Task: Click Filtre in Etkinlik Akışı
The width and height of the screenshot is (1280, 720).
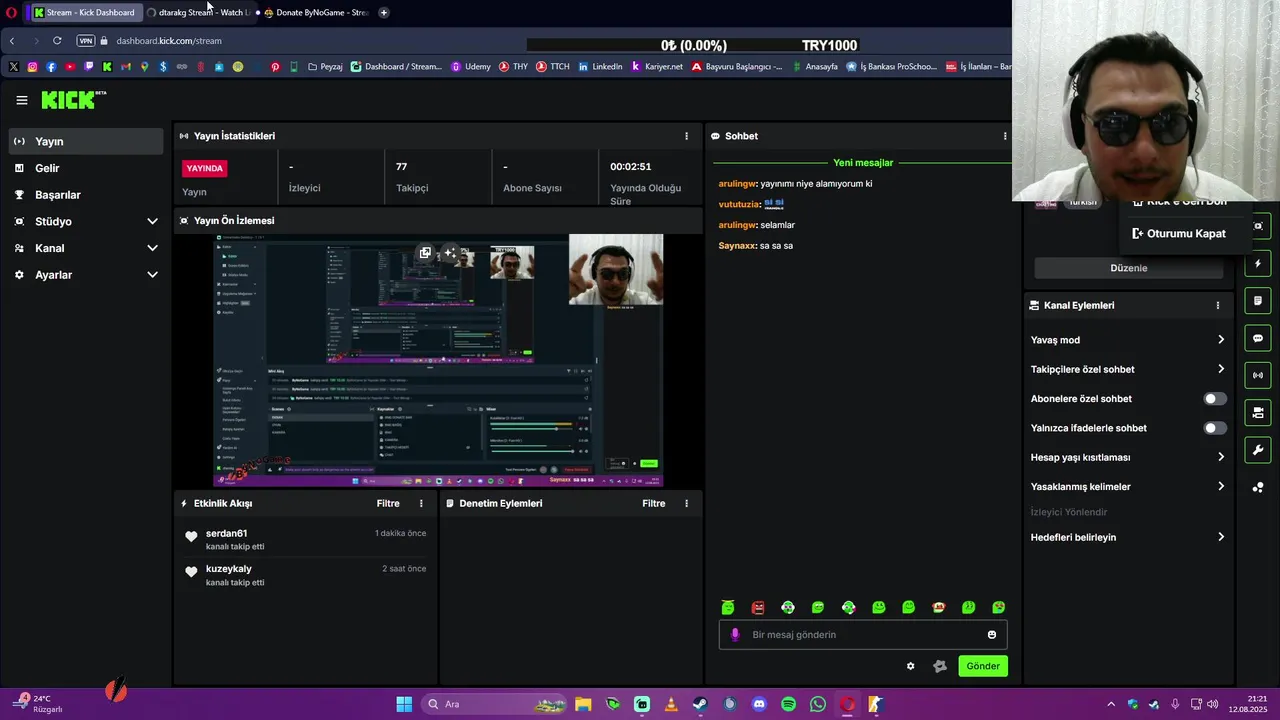Action: pos(388,503)
